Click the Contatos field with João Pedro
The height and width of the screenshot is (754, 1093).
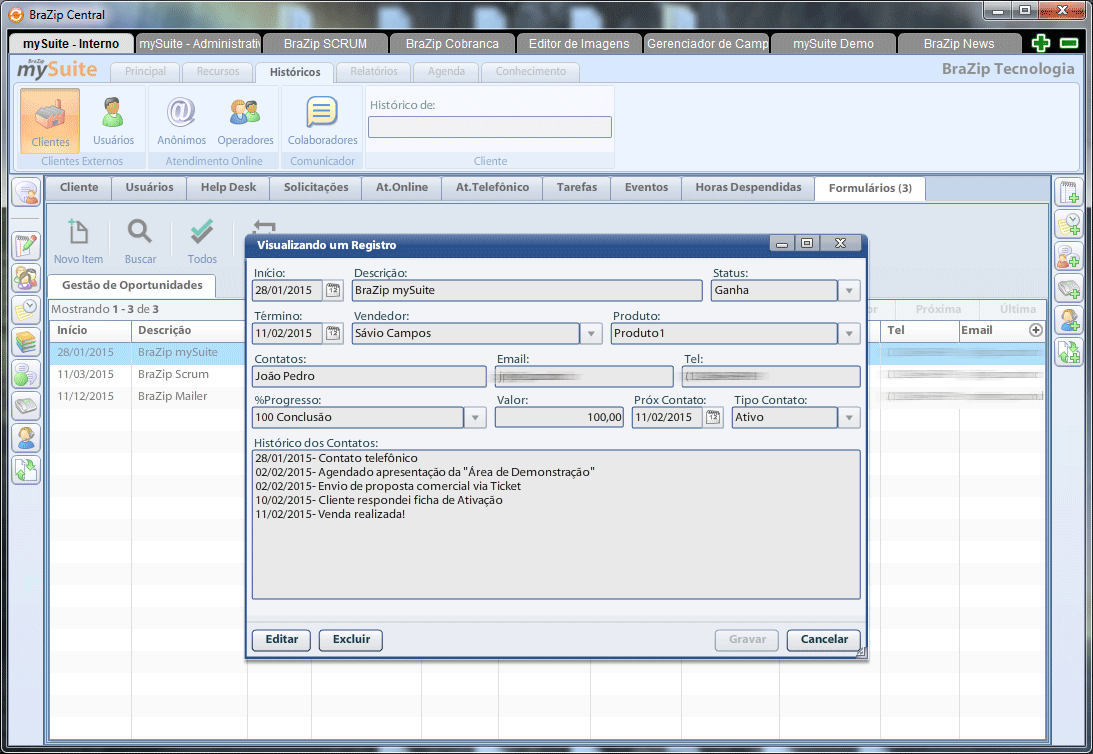coord(369,376)
